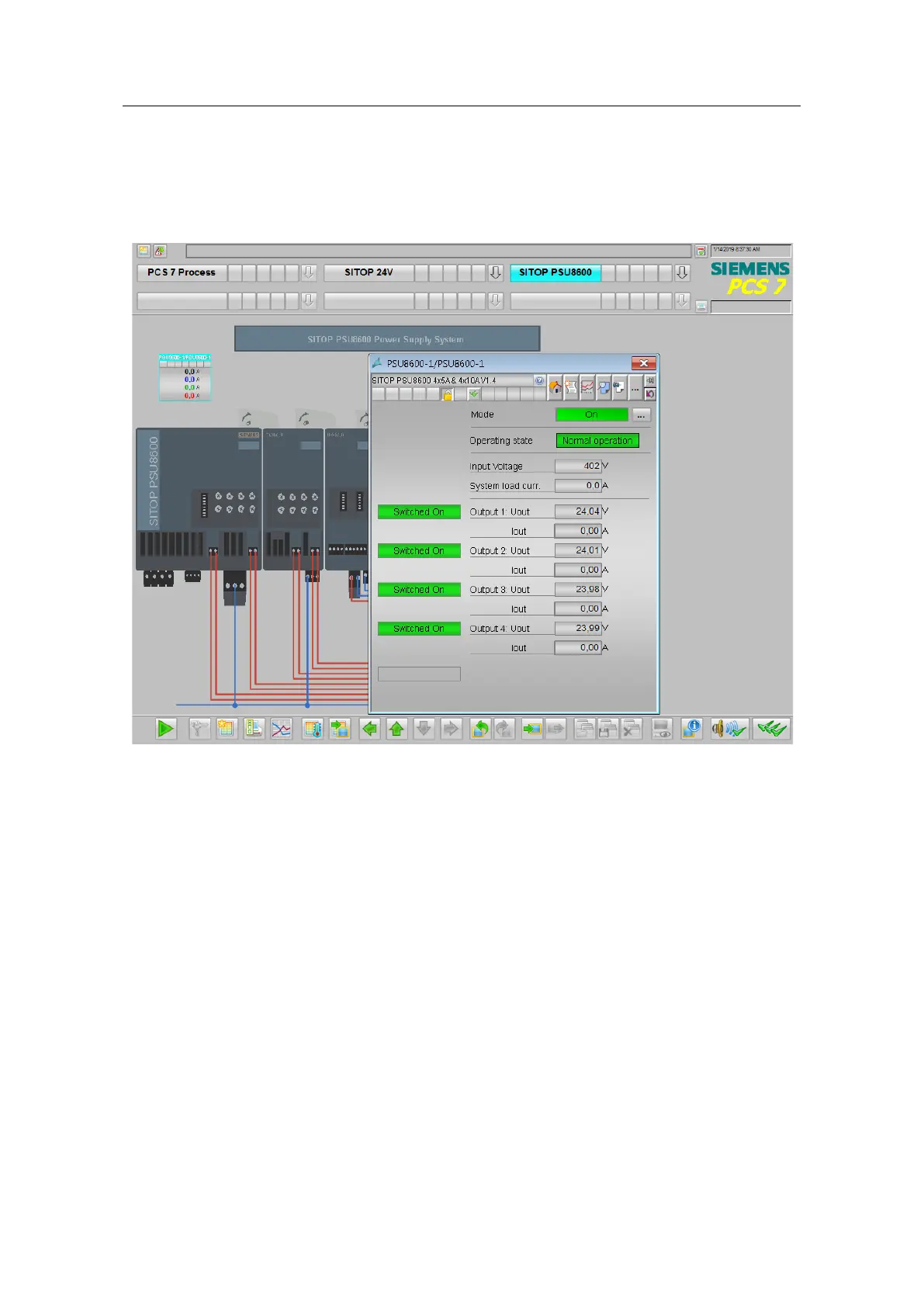The height and width of the screenshot is (1307, 924).
Task: Click the blue help icon in faceplate header
Action: coord(539,380)
